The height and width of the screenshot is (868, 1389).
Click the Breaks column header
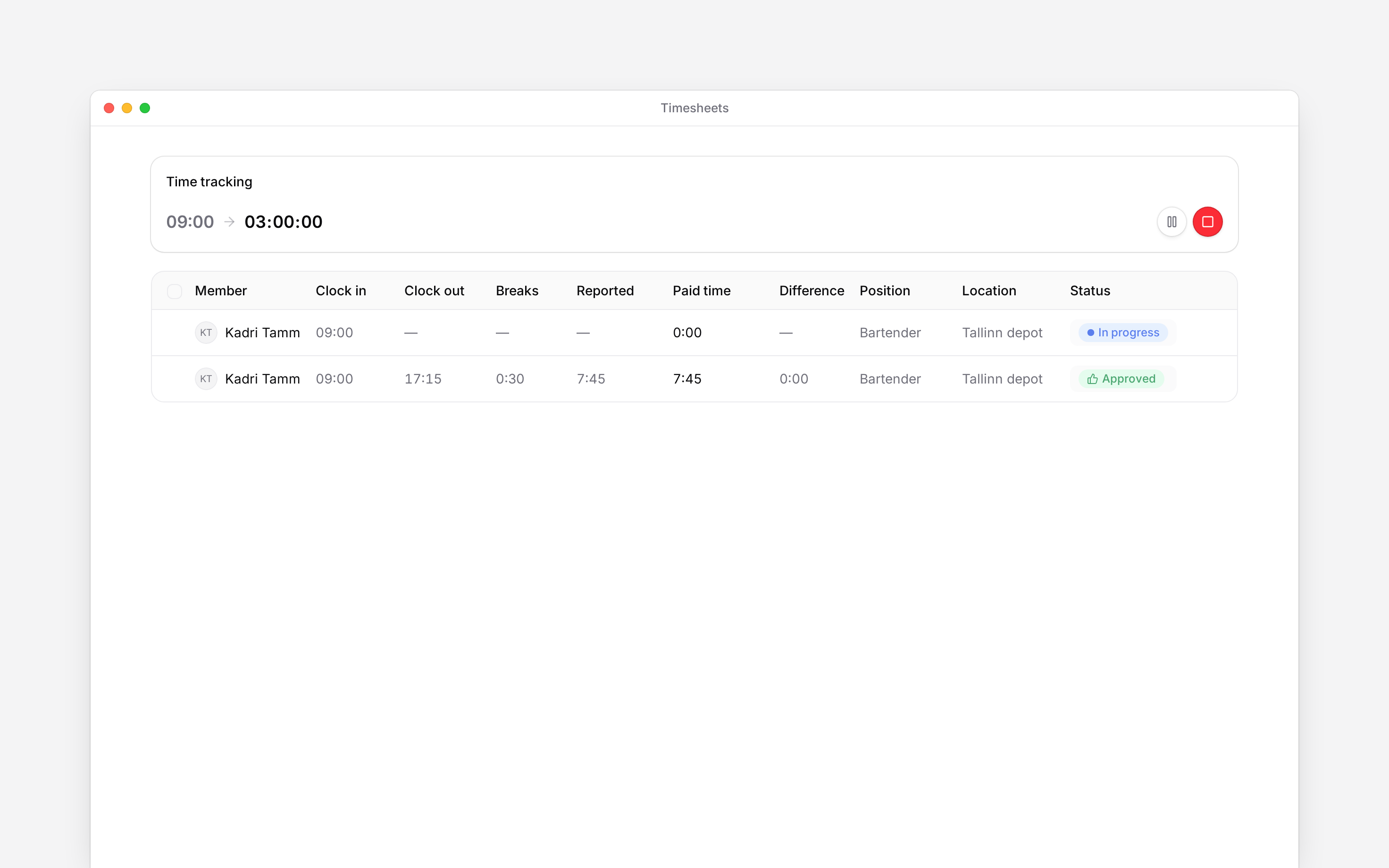tap(517, 291)
